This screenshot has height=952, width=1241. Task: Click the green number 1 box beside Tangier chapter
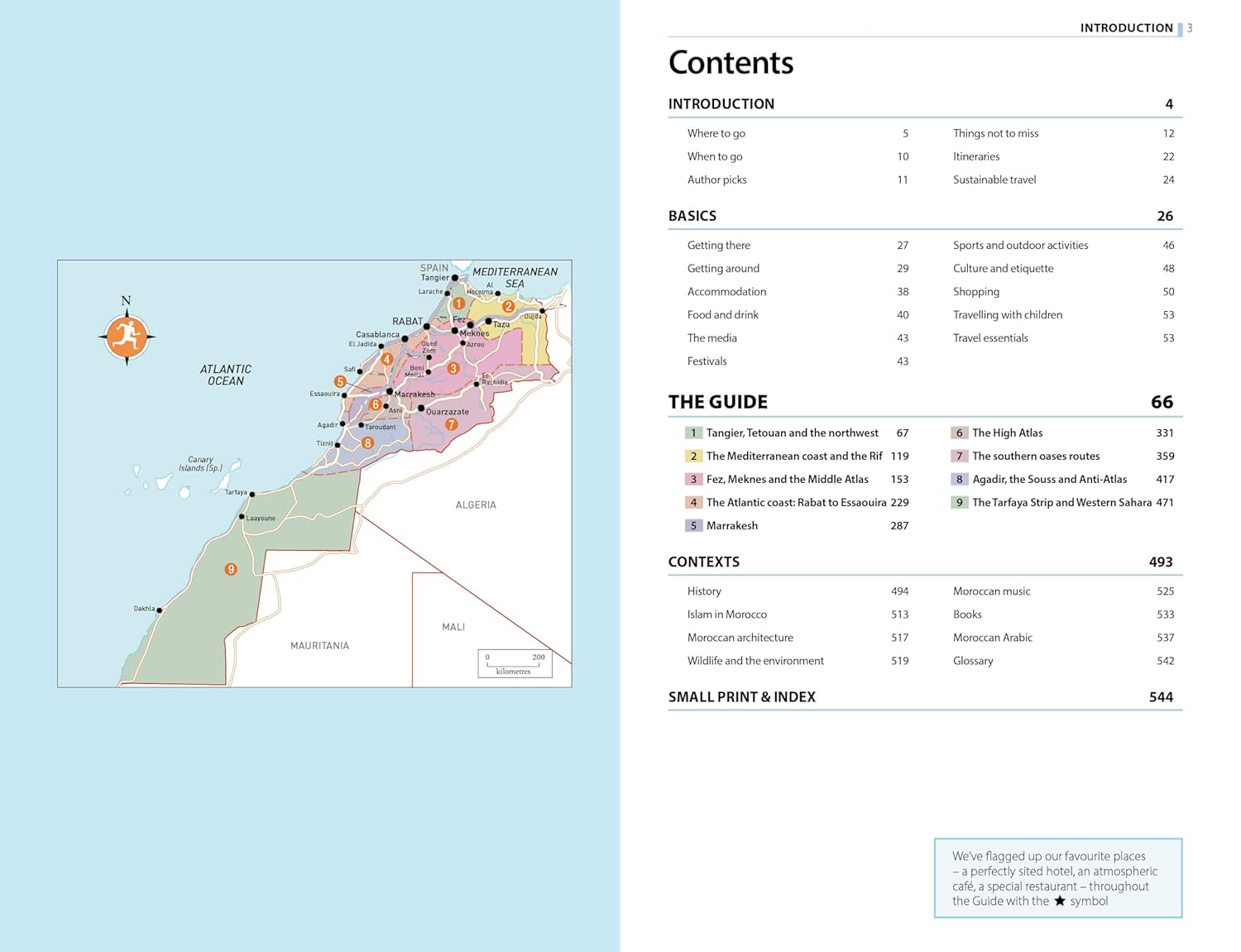693,433
